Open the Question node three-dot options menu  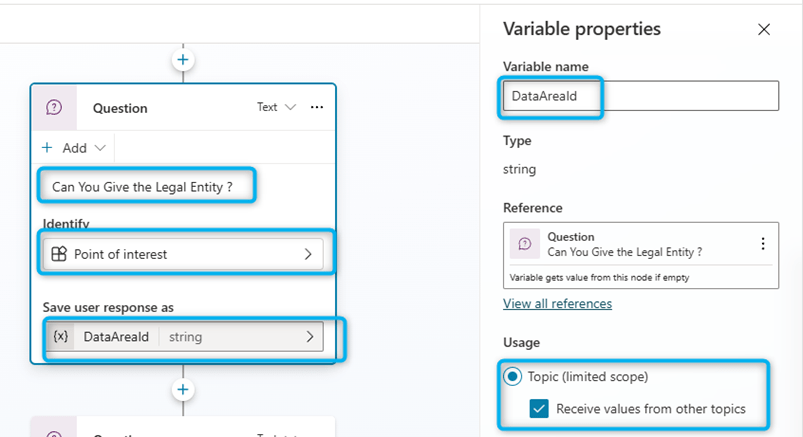coord(317,107)
